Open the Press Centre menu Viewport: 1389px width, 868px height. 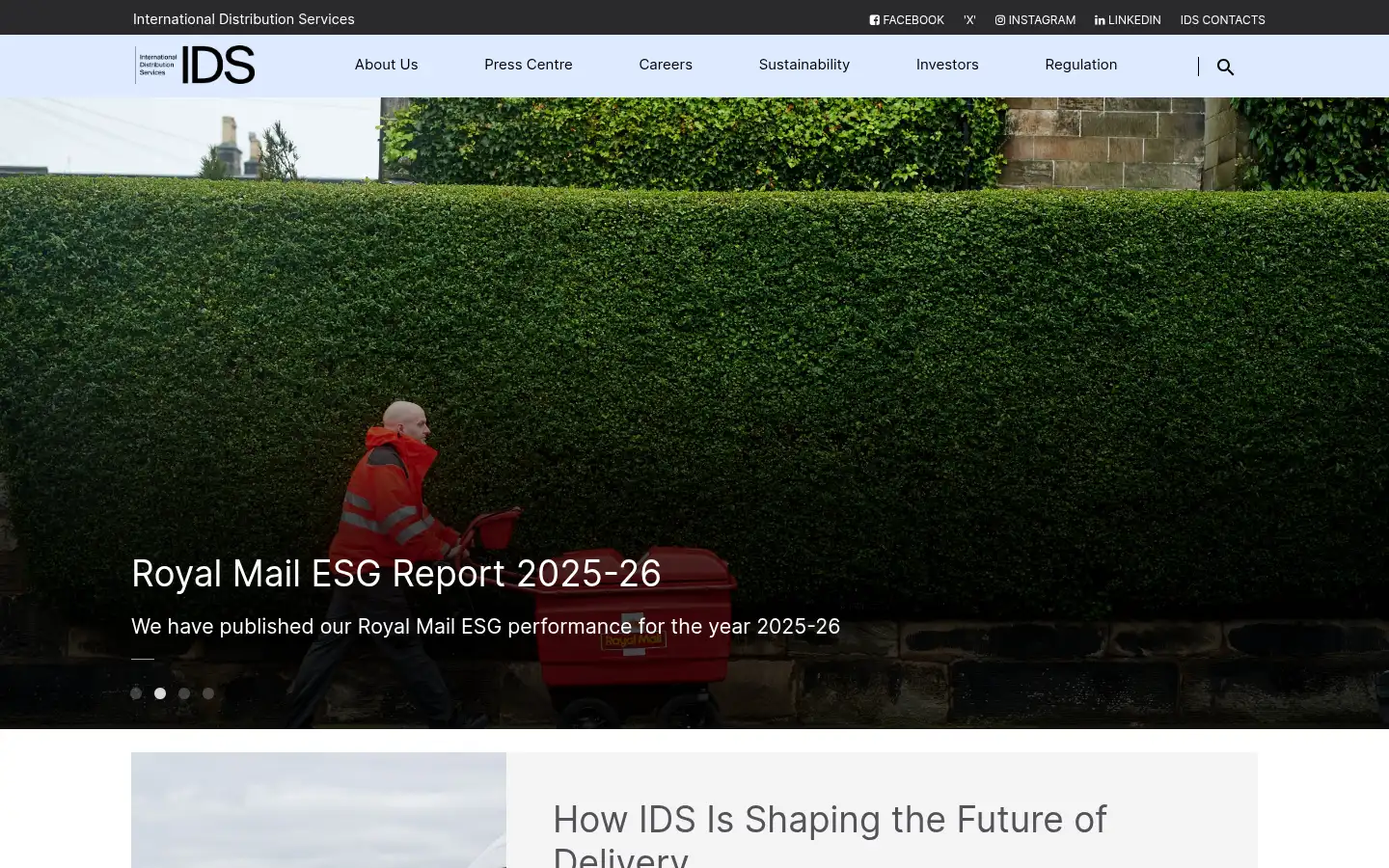coord(529,65)
